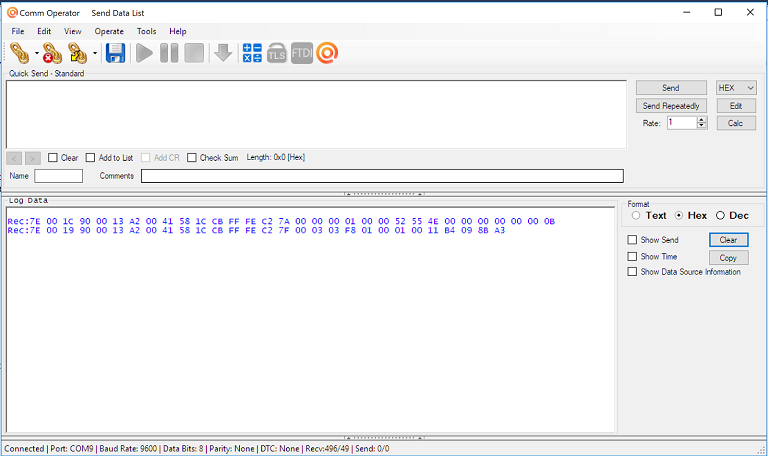
Task: Go to next item with > button
Action: (x=33, y=158)
